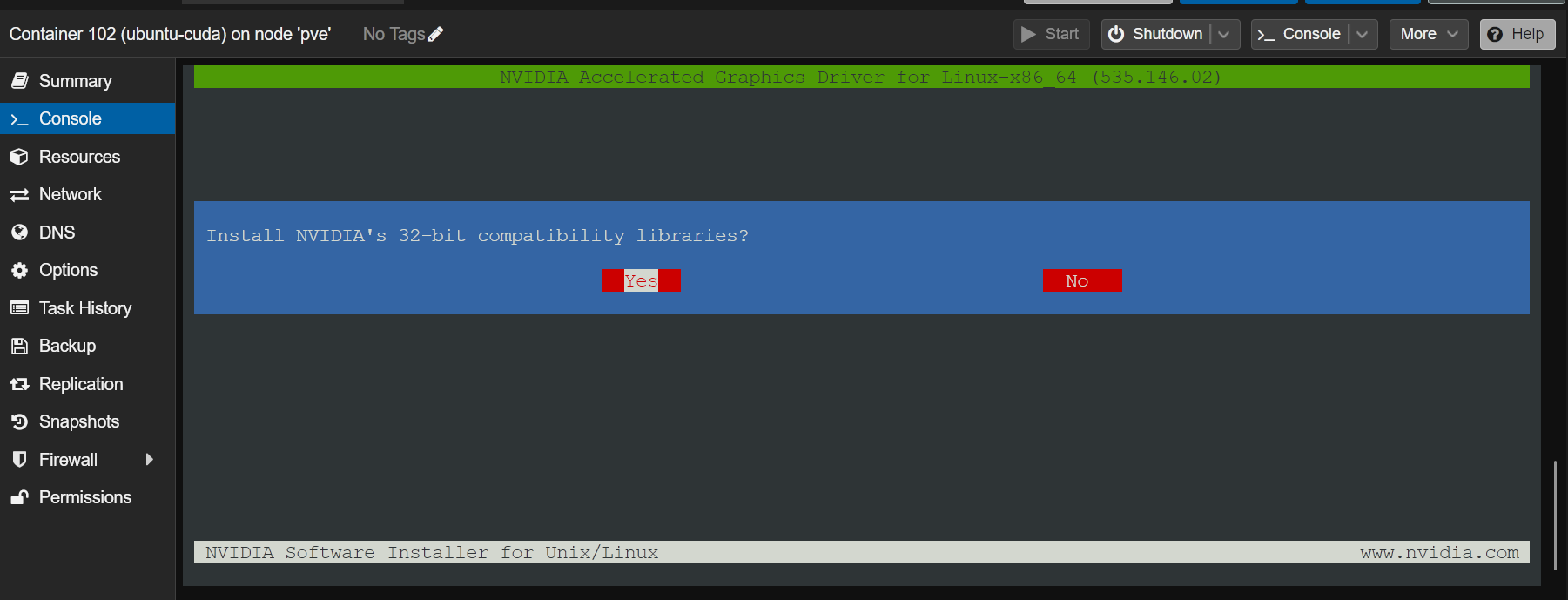Open the More dropdown menu
The width and height of the screenshot is (1568, 600).
(x=1429, y=34)
